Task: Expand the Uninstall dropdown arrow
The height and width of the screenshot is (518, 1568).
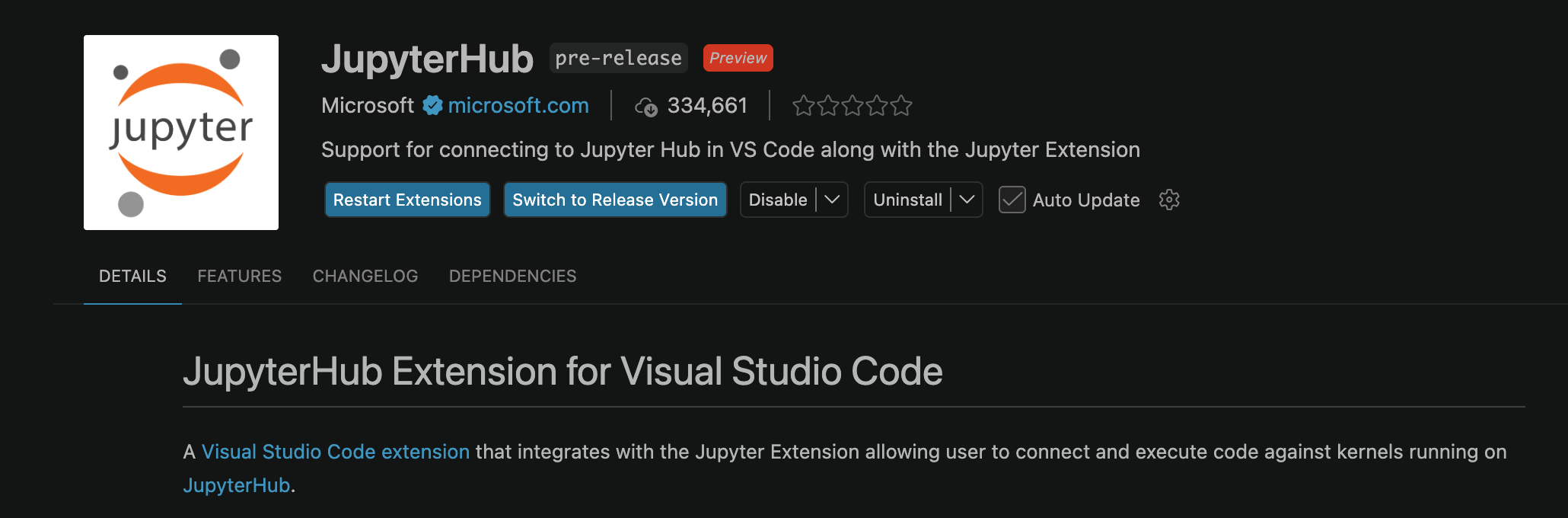Action: pos(967,200)
